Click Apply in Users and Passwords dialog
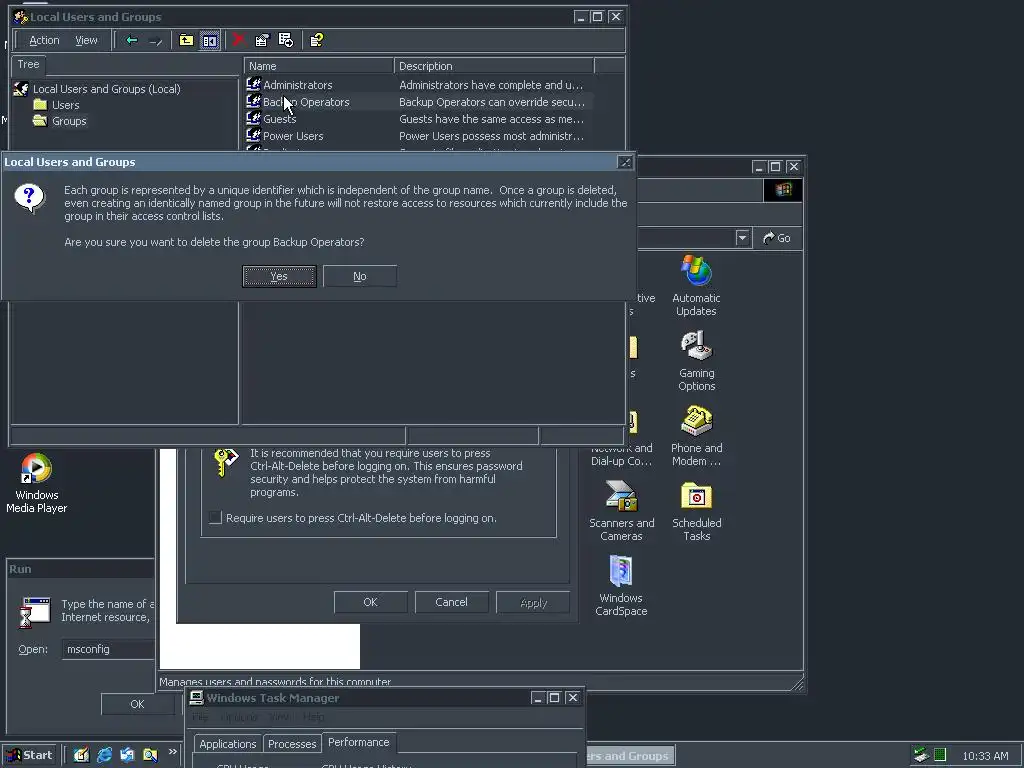The height and width of the screenshot is (768, 1024). [x=533, y=602]
